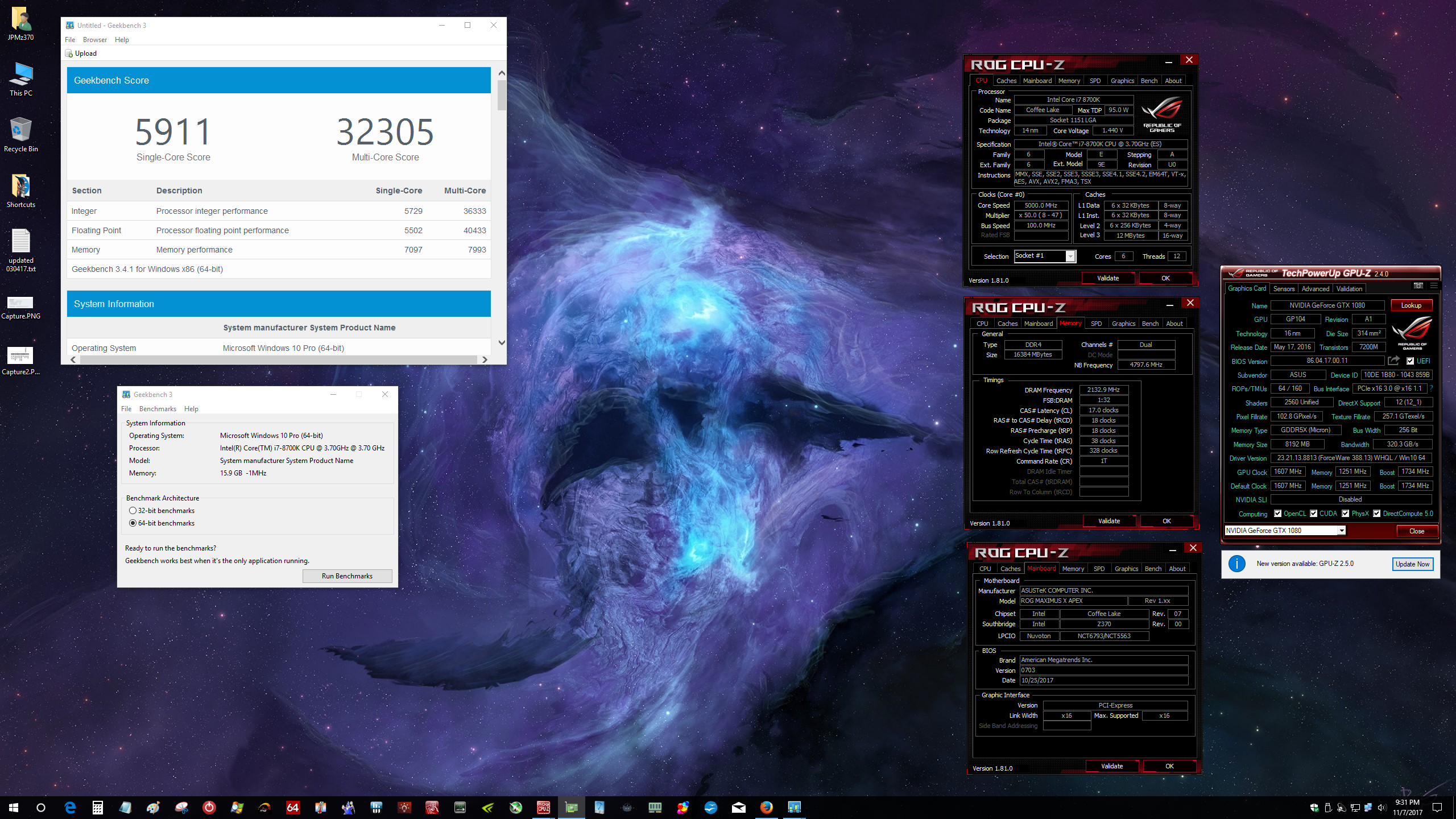Screen dimensions: 1456x819
Task: Click the Lookup button in GPU-Z
Action: (1411, 305)
